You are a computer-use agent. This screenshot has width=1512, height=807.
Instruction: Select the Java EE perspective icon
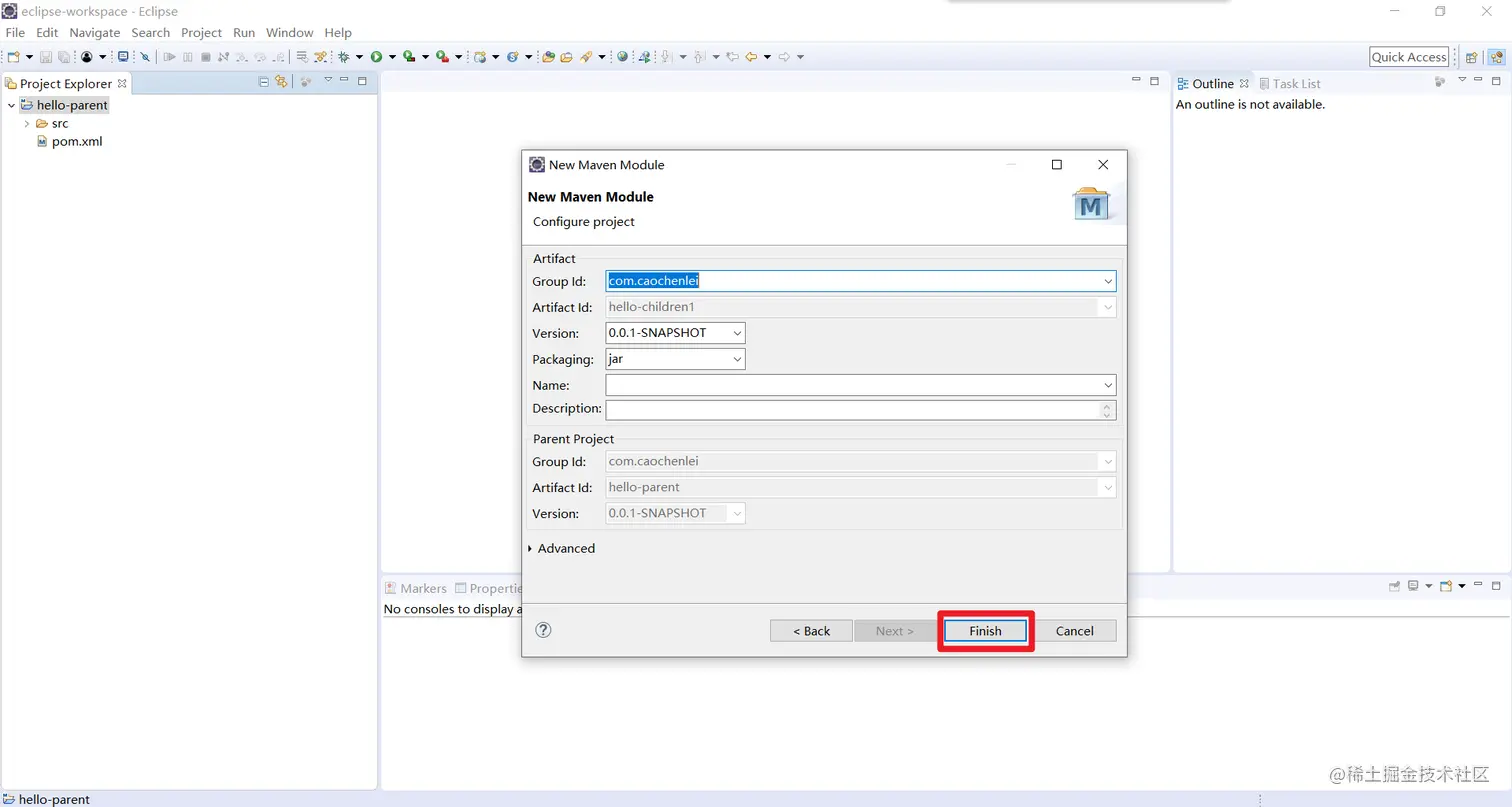pyautogui.click(x=1496, y=57)
